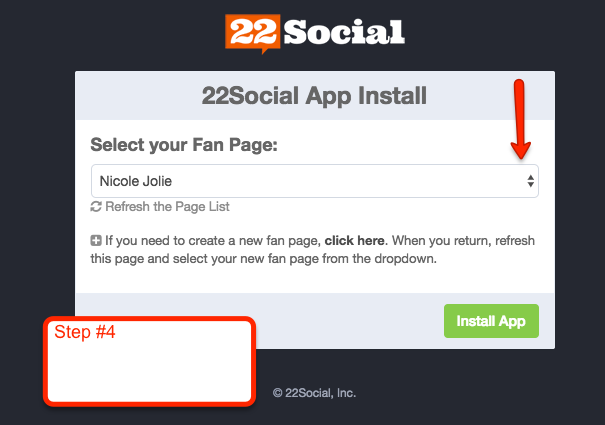Click the plus icon before new fan page text
The height and width of the screenshot is (425, 605).
(96, 240)
